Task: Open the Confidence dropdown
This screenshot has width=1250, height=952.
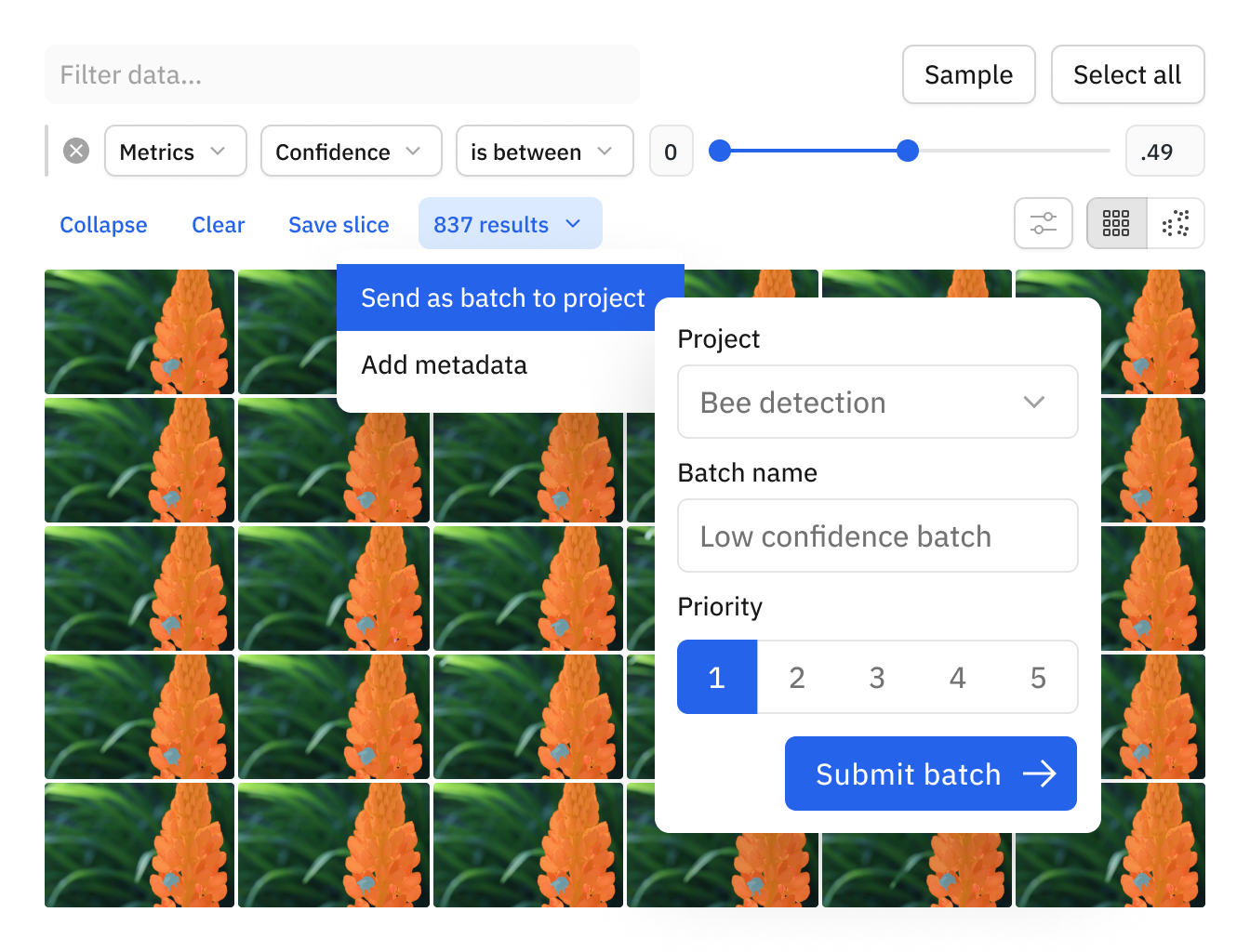Action: 352,151
